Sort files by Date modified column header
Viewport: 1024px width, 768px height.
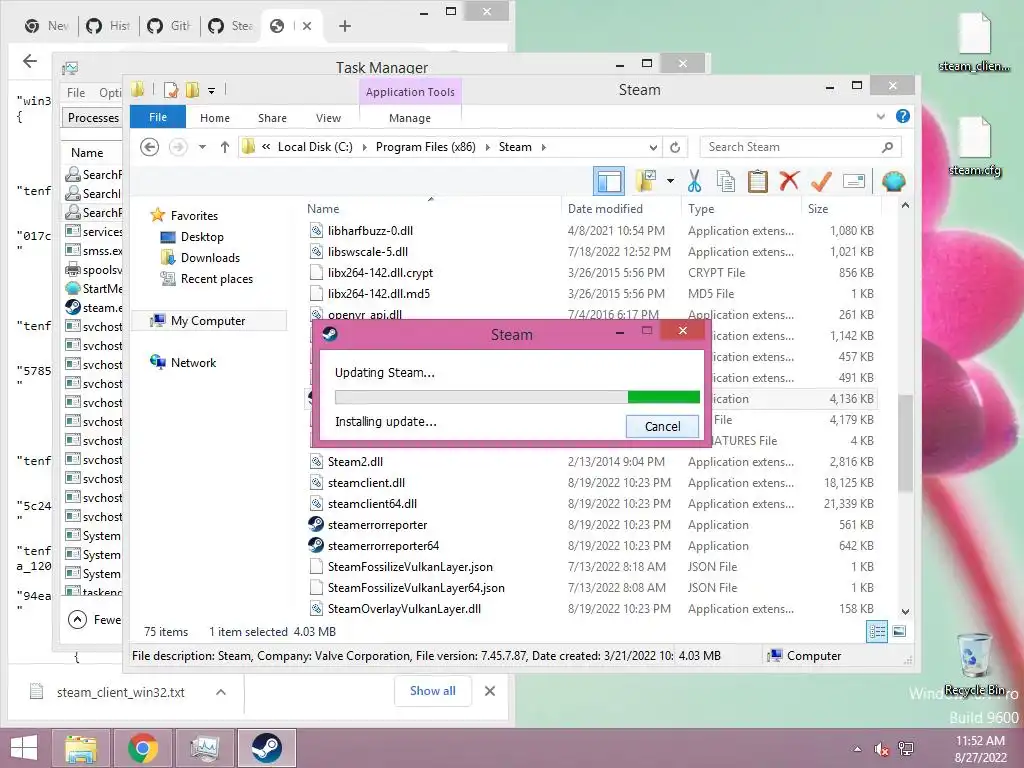pos(621,208)
